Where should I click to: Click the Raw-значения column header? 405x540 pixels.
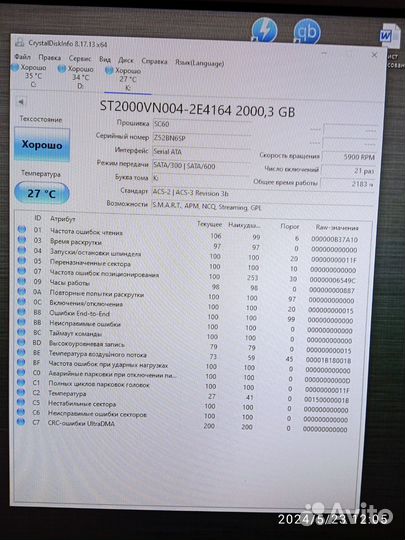(x=337, y=228)
